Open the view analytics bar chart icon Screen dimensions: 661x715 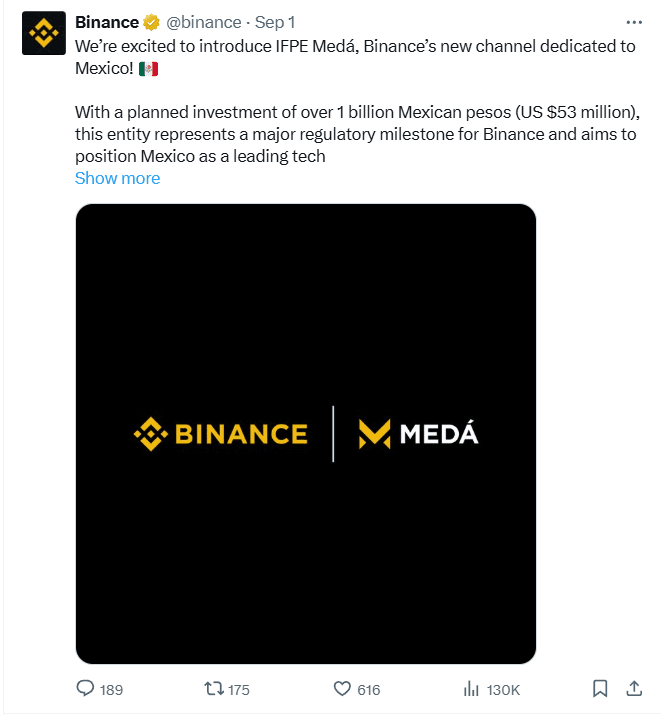tap(472, 689)
